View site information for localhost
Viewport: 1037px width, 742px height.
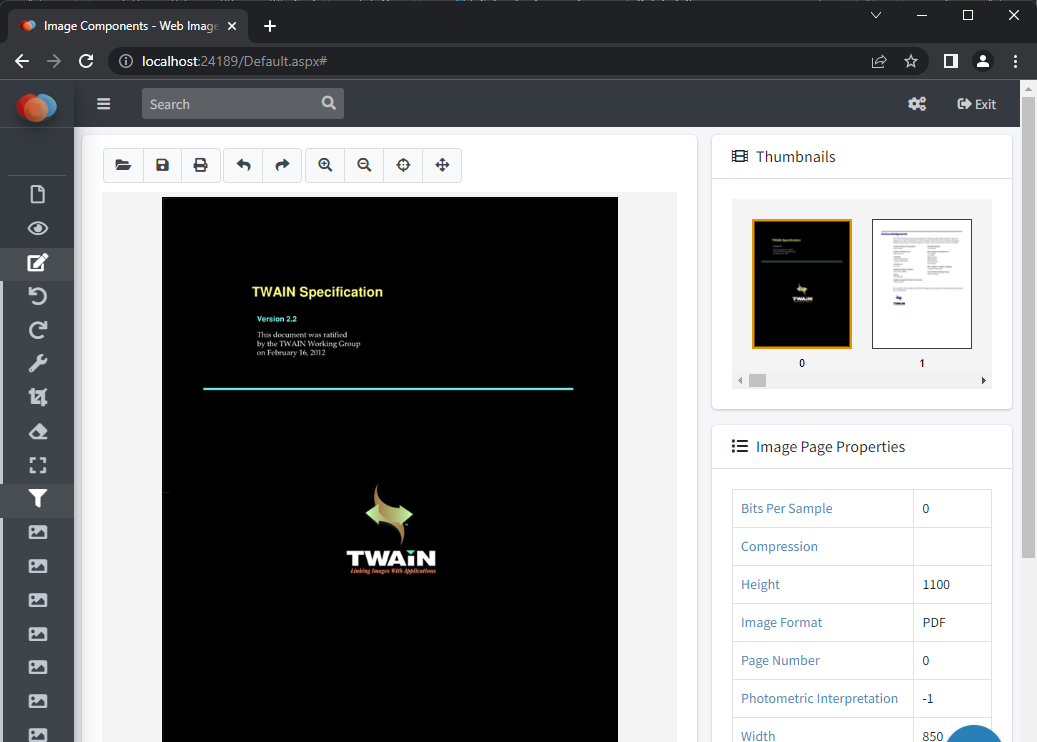[126, 62]
